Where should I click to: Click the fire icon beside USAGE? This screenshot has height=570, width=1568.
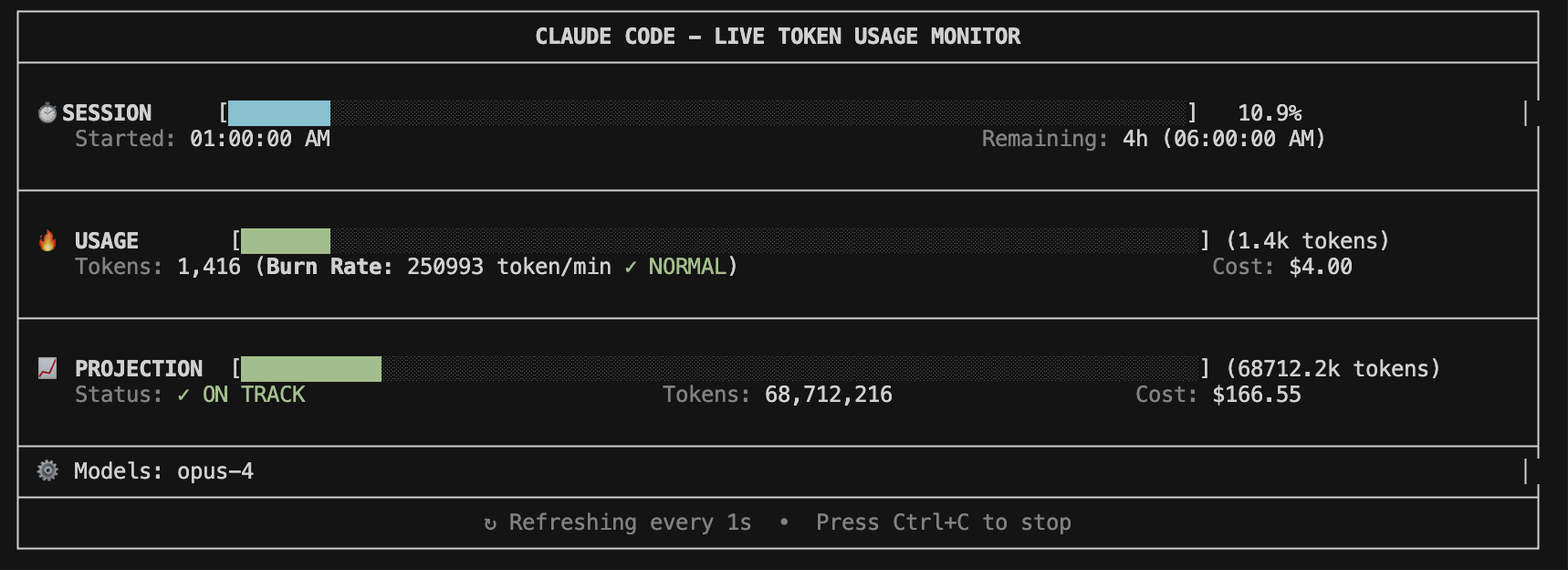(x=47, y=240)
